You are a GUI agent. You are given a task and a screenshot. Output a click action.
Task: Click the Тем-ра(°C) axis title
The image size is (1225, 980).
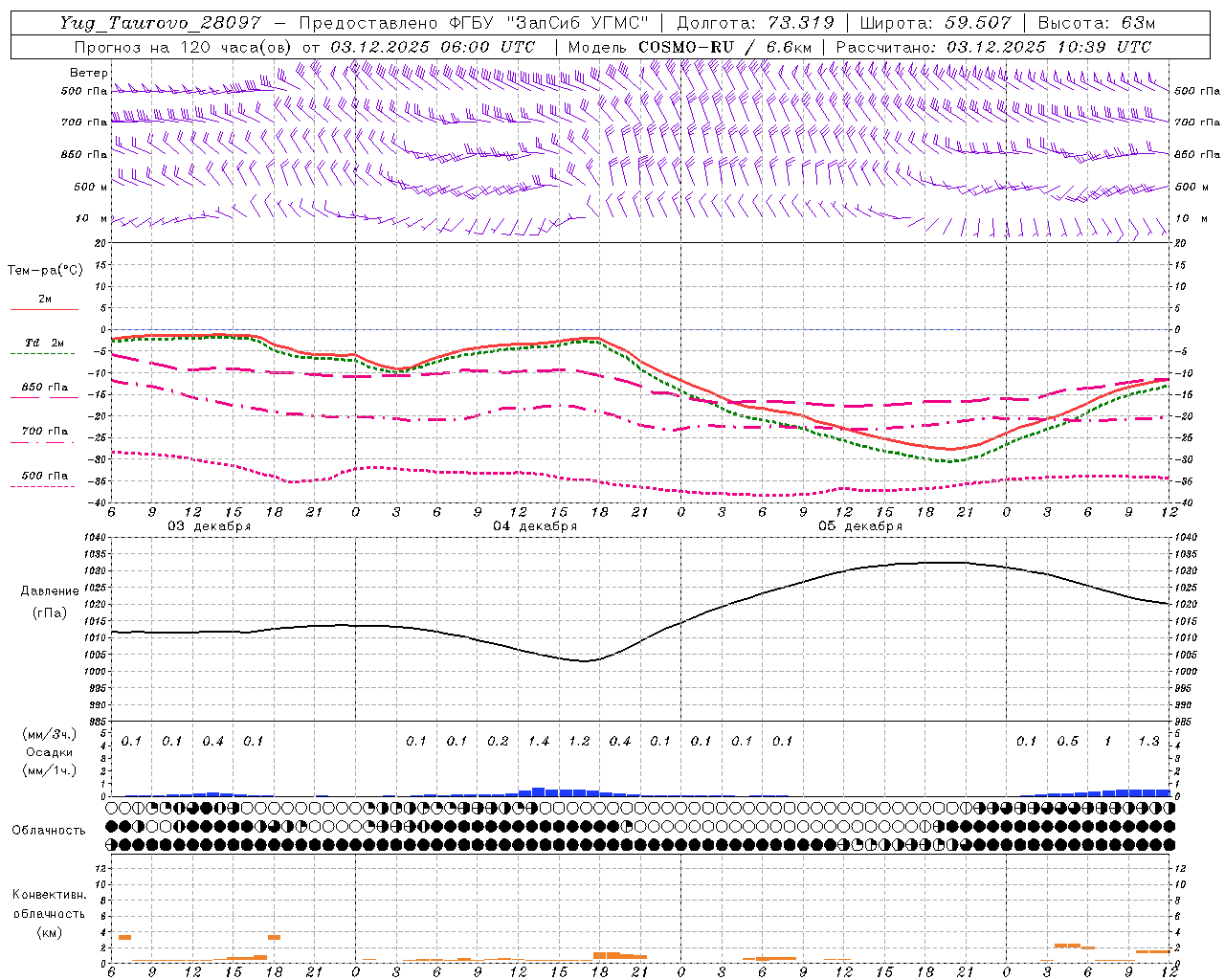[x=45, y=271]
